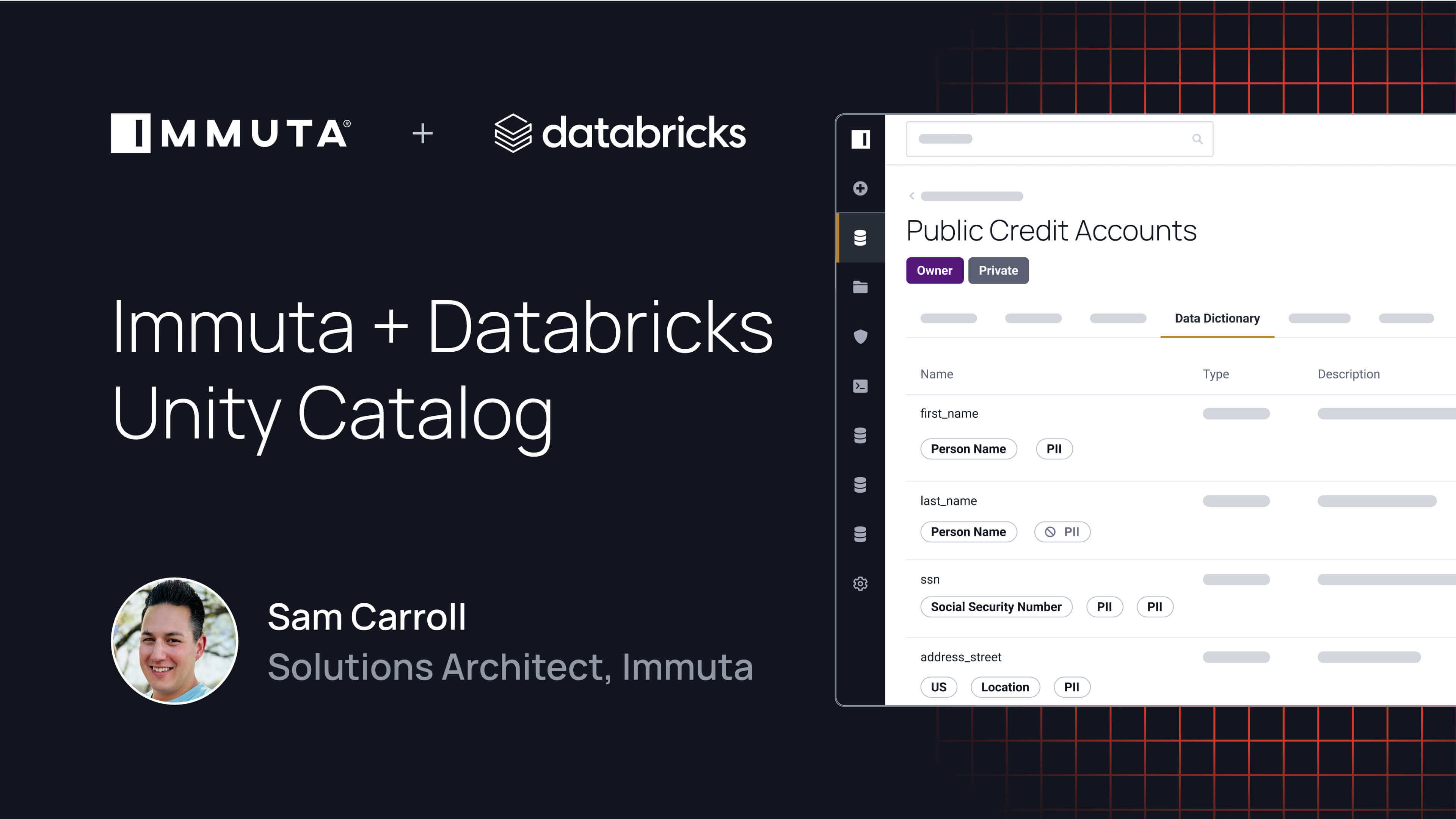Click the purple Owner badge
Image resolution: width=1456 pixels, height=819 pixels.
934,271
